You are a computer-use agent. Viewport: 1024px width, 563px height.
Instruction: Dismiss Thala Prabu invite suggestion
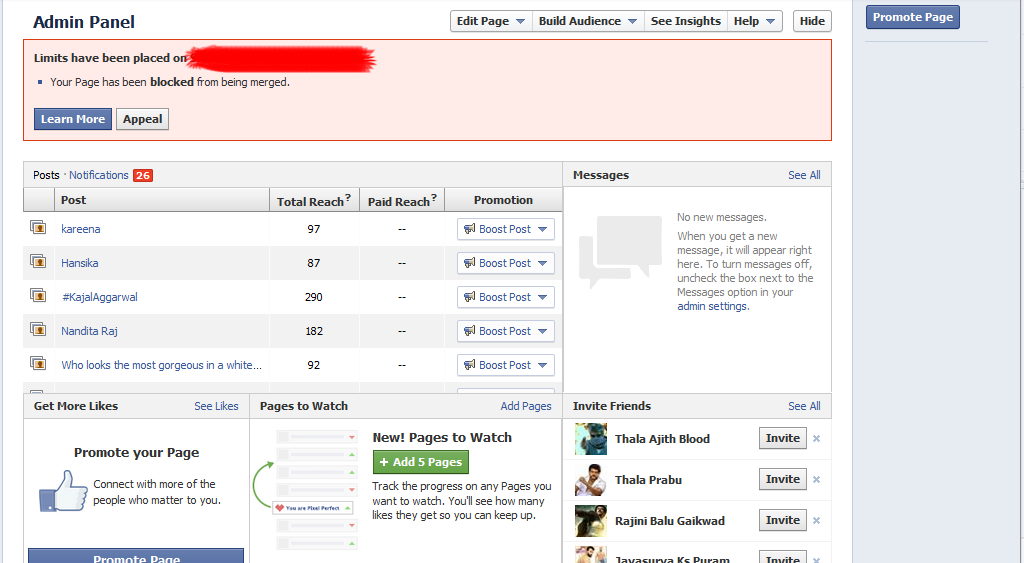pyautogui.click(x=816, y=479)
